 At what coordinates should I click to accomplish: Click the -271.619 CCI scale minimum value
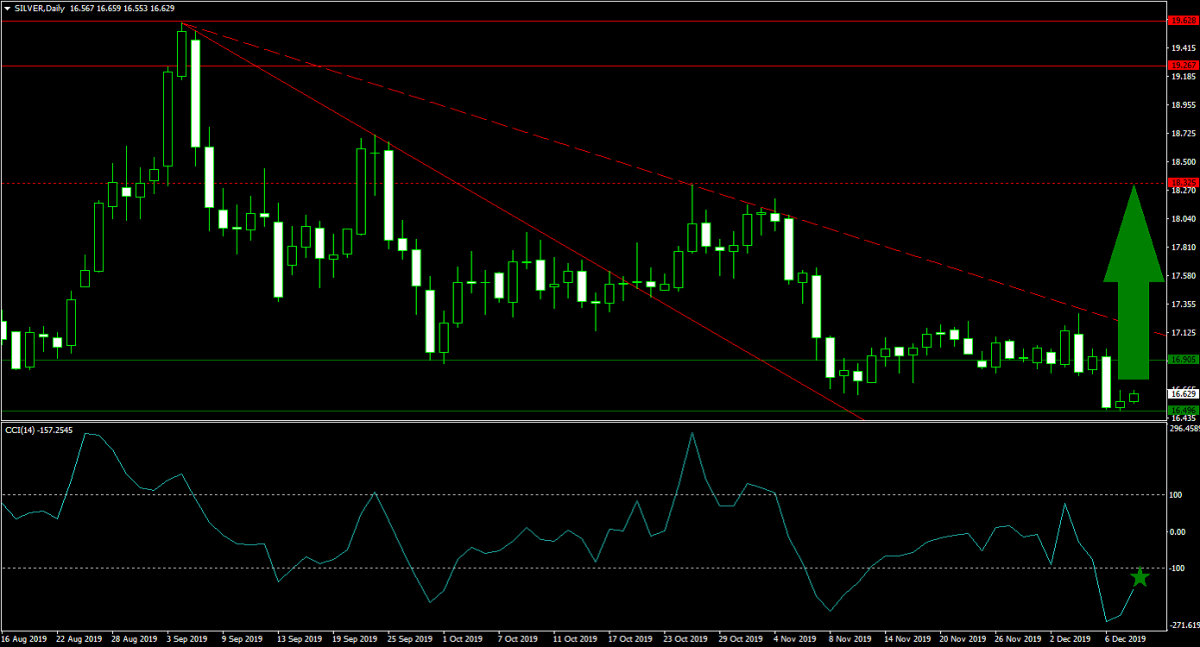[x=1184, y=623]
